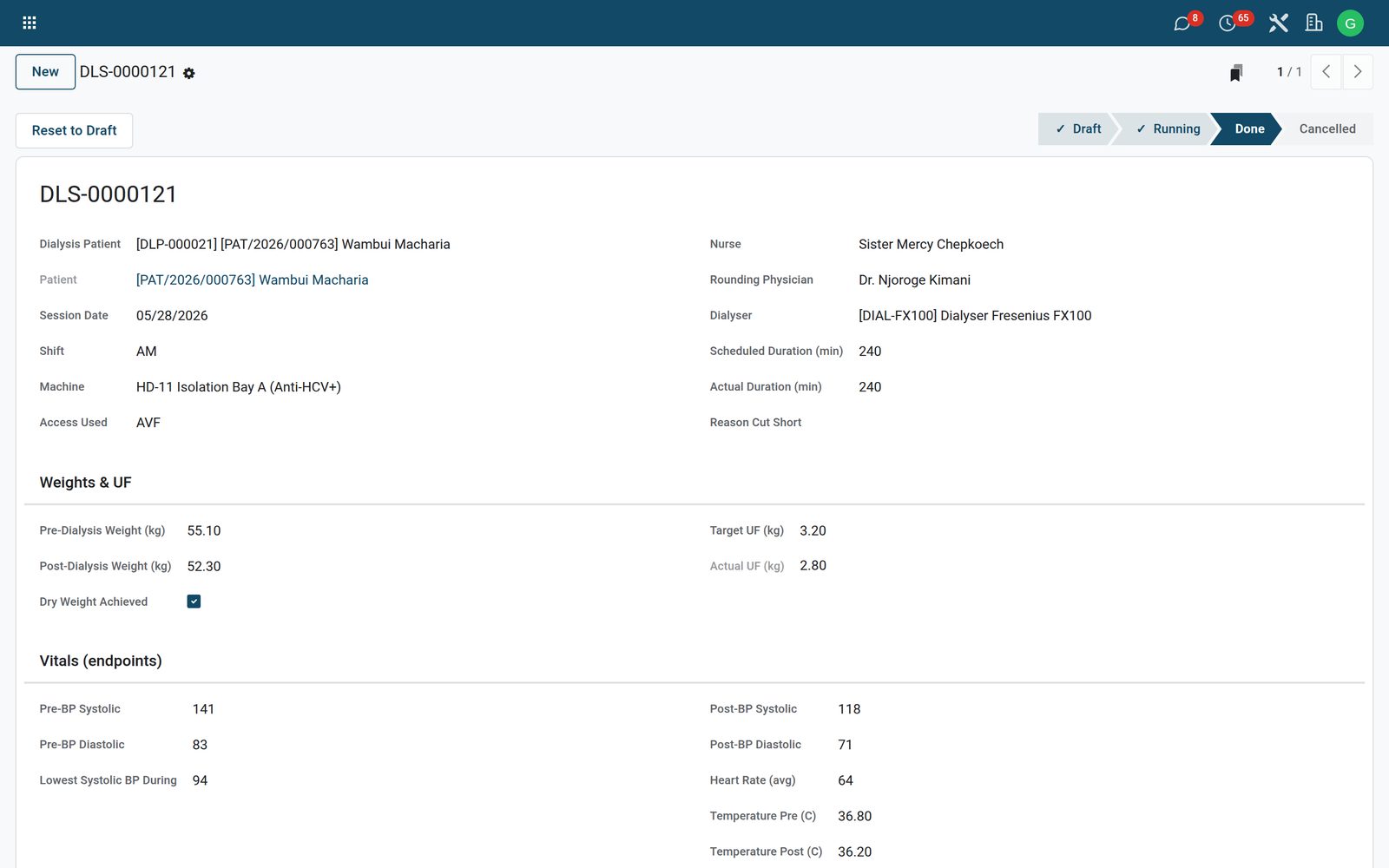1389x868 pixels.
Task: Open the main apps grid menu
Action: coord(30,23)
